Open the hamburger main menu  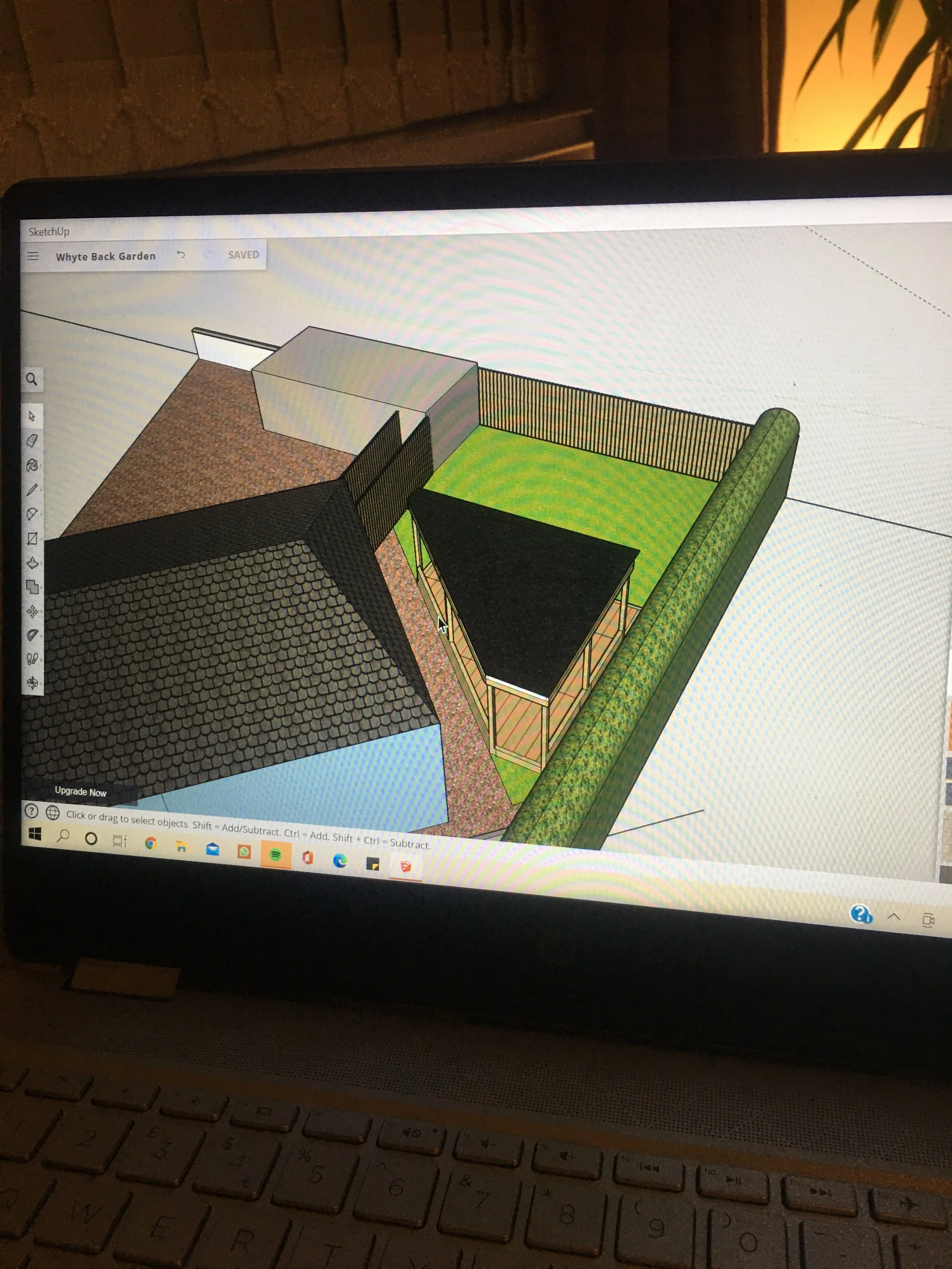(x=33, y=256)
